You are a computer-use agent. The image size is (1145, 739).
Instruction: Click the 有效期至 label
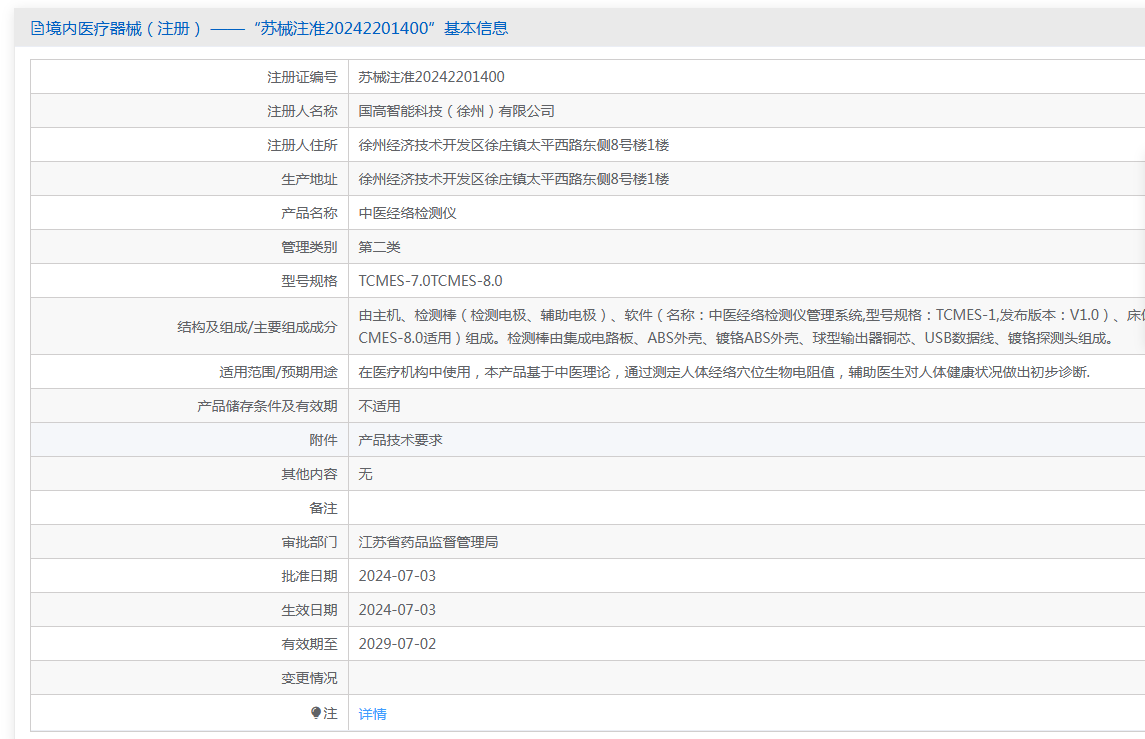point(310,643)
